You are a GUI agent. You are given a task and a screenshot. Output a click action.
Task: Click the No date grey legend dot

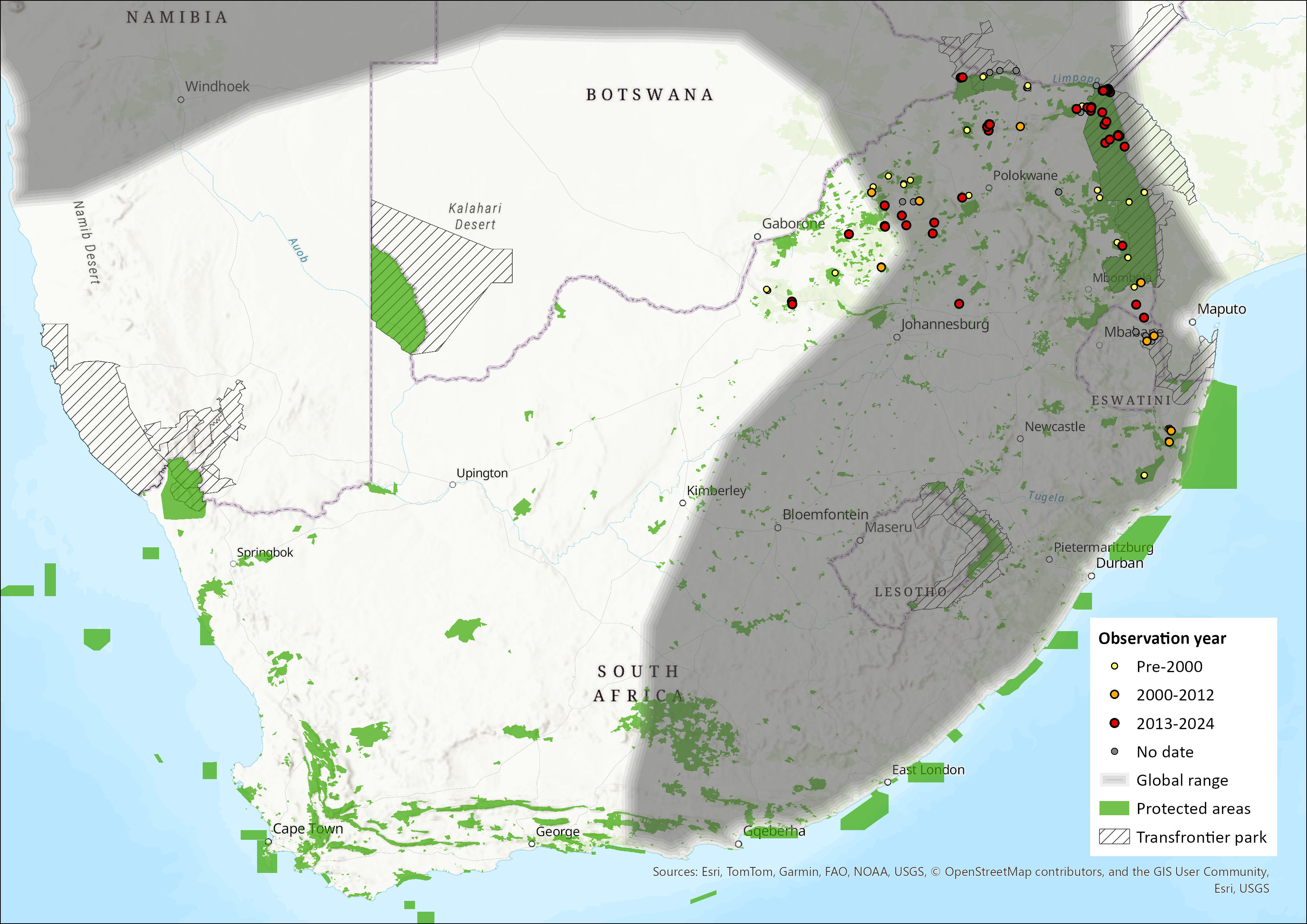(1115, 751)
